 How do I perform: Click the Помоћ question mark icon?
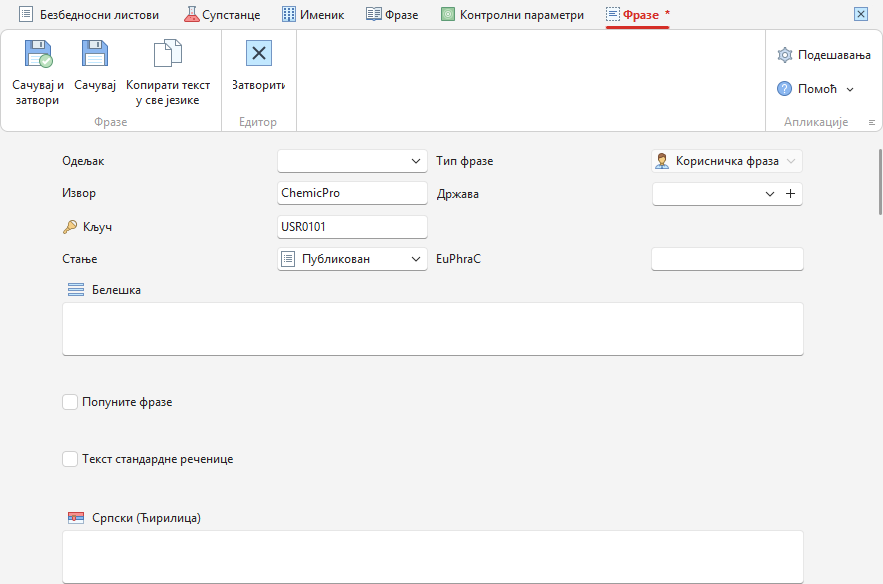coord(784,89)
